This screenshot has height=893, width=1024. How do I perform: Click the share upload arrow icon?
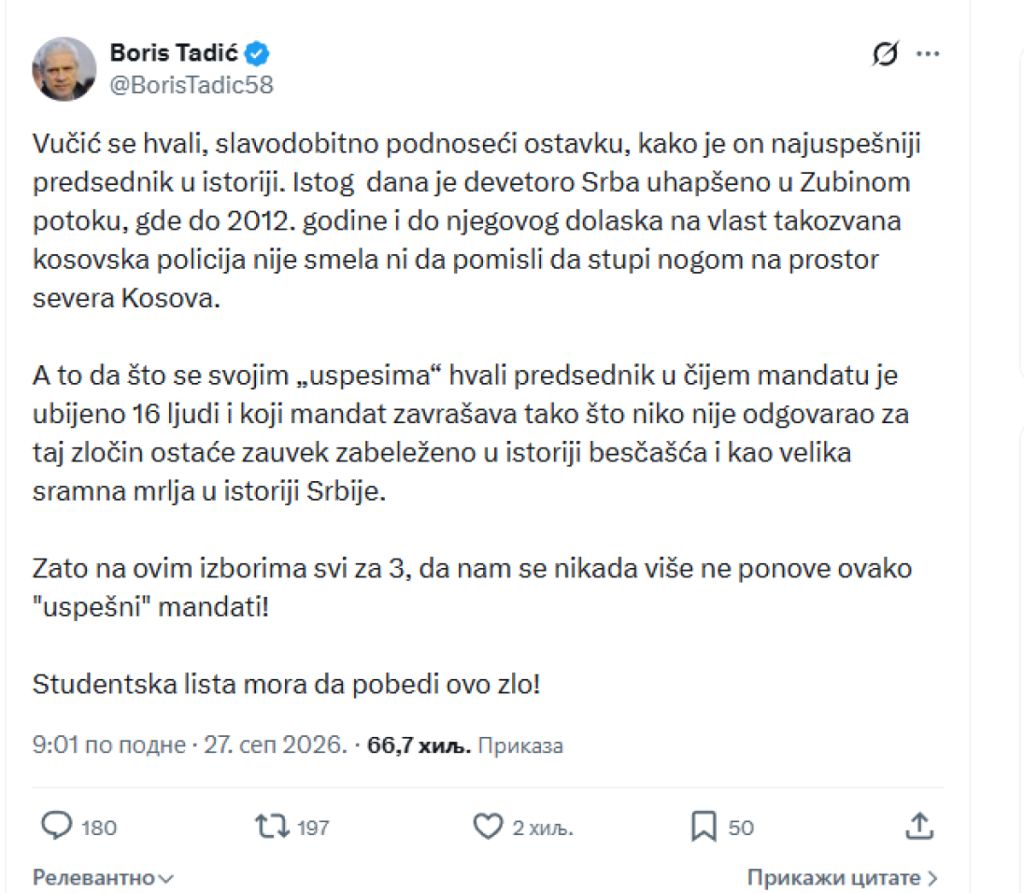pos(920,826)
